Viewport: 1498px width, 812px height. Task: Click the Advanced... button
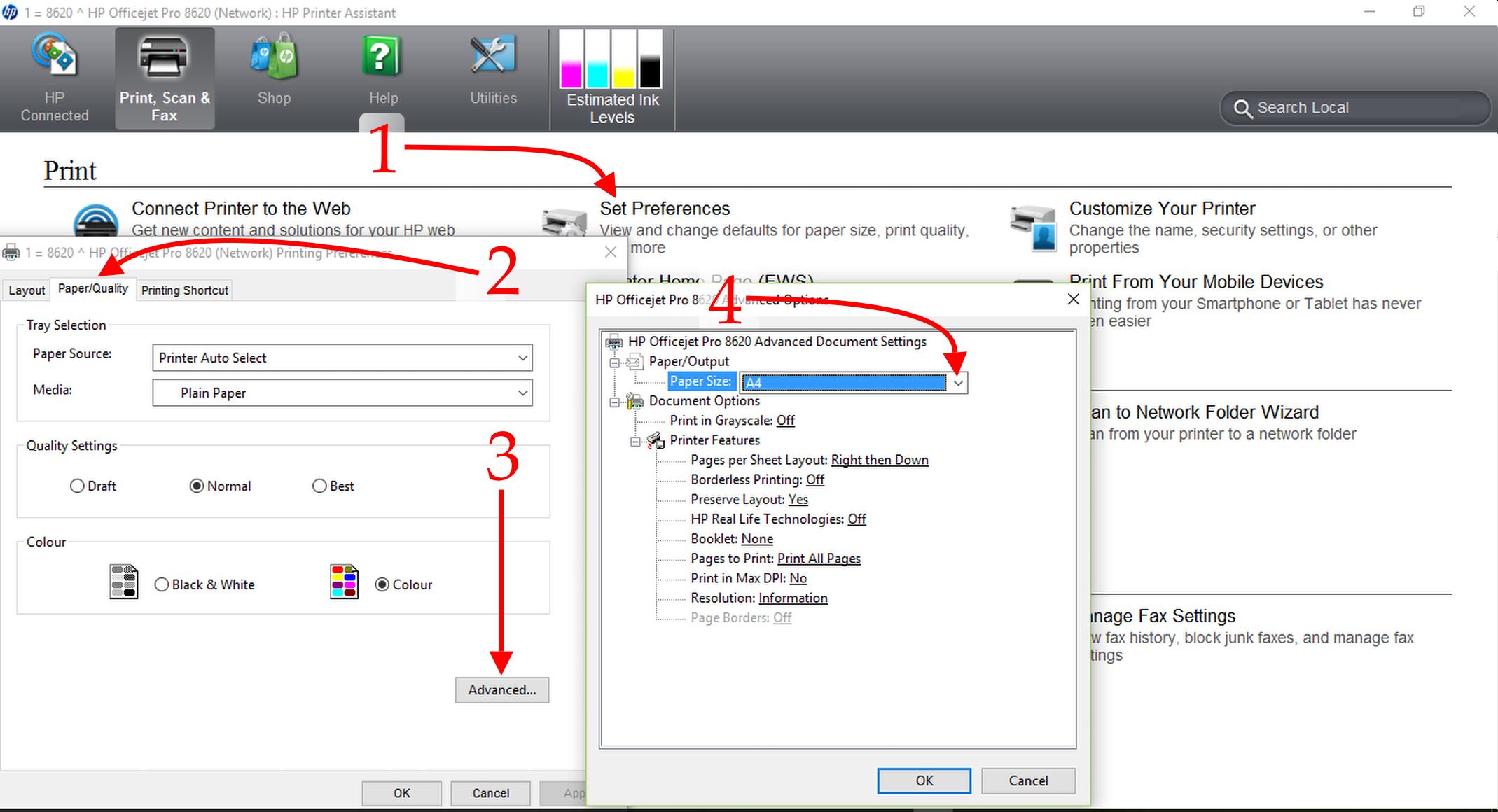501,690
